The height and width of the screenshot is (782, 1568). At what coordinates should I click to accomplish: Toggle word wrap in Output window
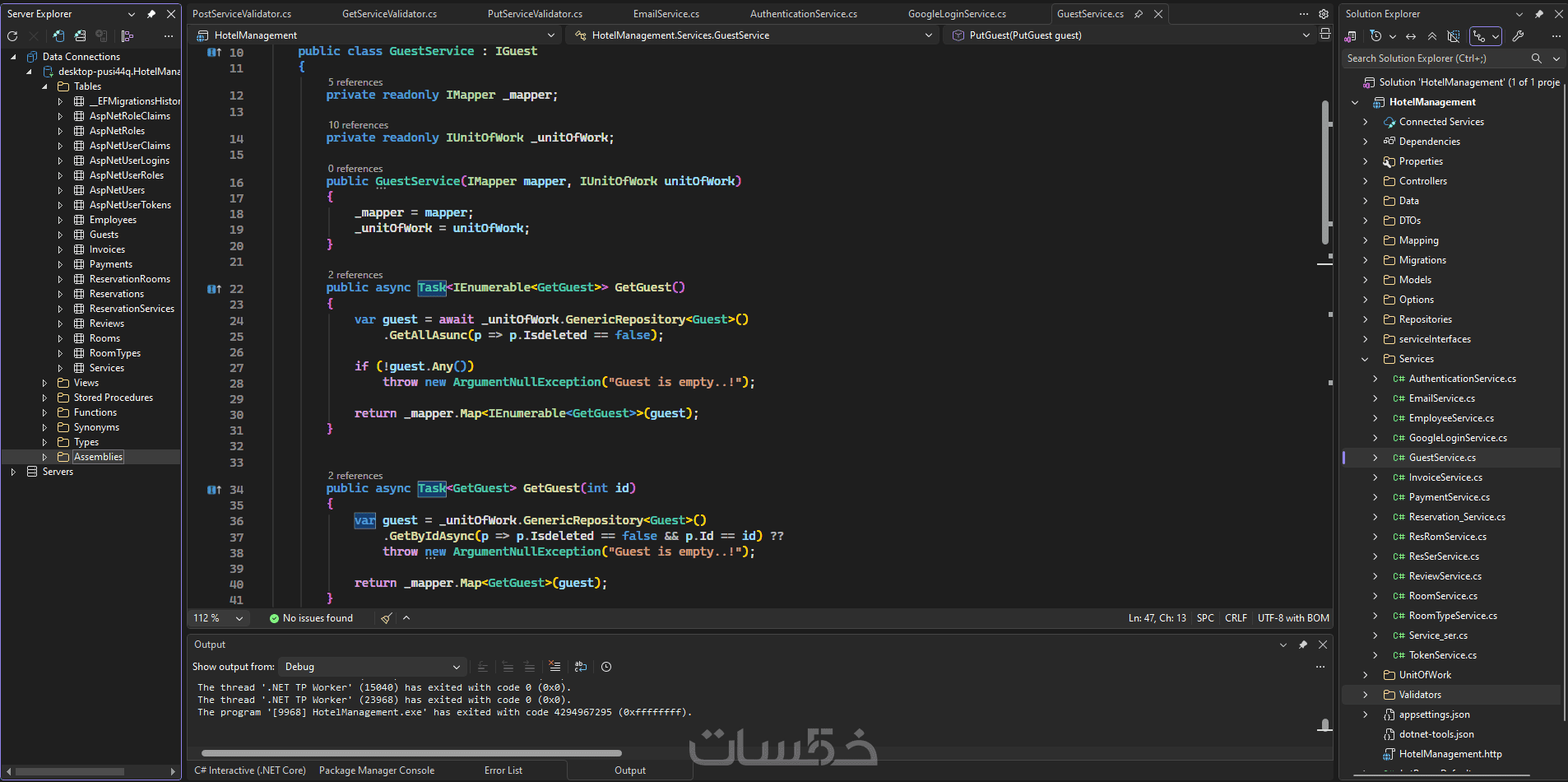click(x=581, y=667)
